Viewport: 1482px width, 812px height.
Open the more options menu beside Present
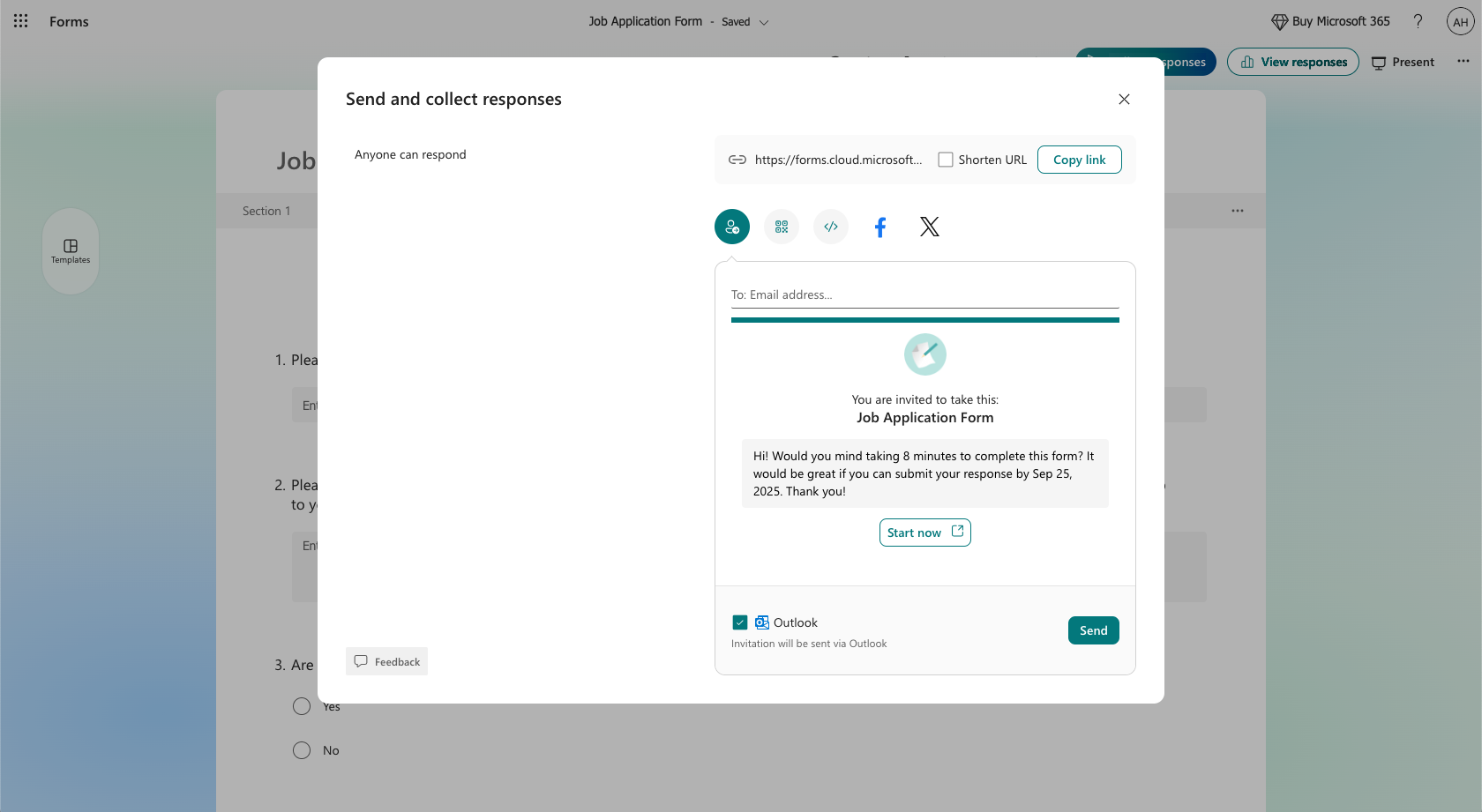click(1463, 62)
